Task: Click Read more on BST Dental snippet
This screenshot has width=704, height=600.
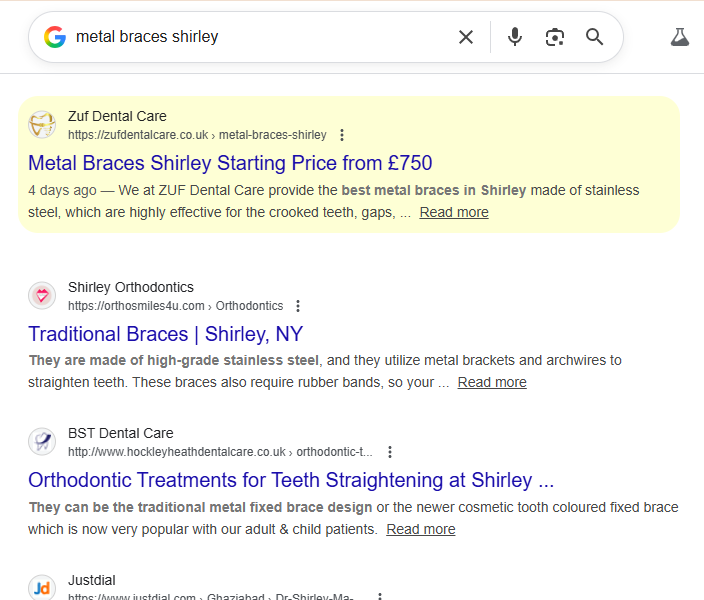Action: tap(421, 529)
